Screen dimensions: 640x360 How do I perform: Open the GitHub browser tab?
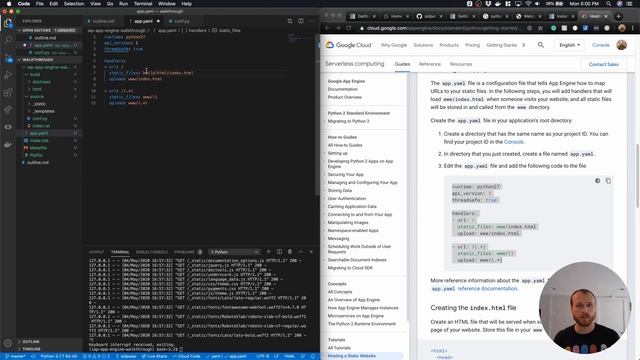pos(430,16)
